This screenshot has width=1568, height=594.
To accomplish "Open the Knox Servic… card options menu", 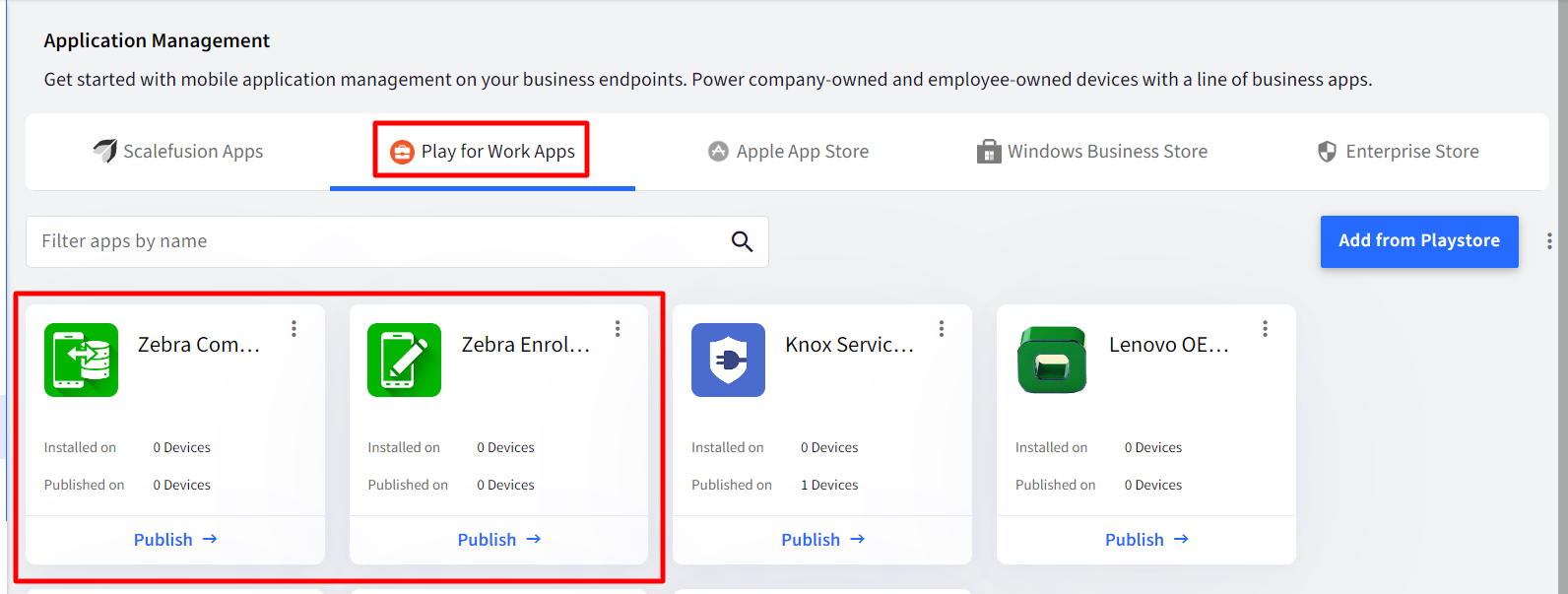I will click(x=942, y=329).
